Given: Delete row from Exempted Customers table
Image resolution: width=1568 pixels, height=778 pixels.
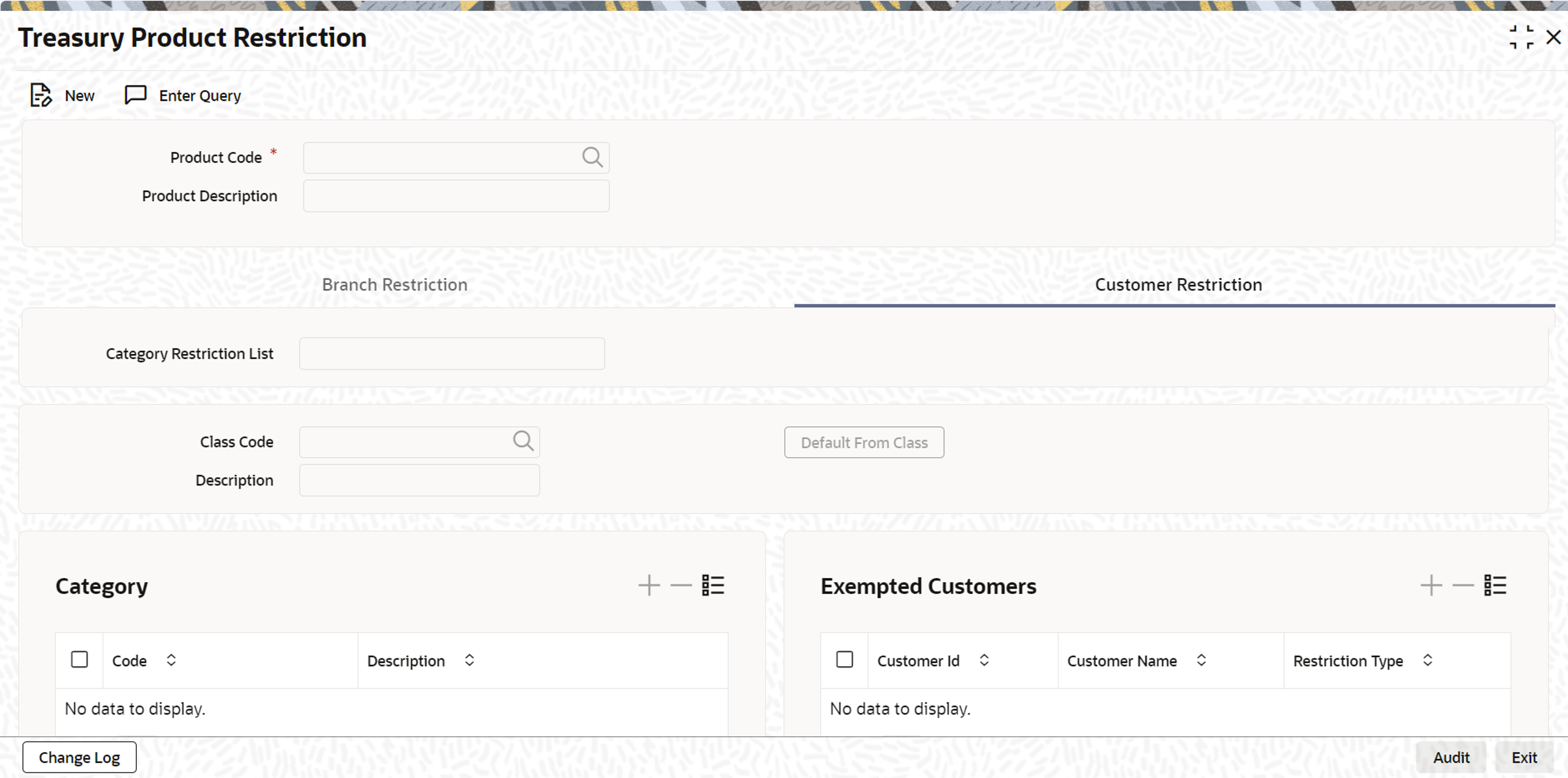Looking at the screenshot, I should (1463, 585).
